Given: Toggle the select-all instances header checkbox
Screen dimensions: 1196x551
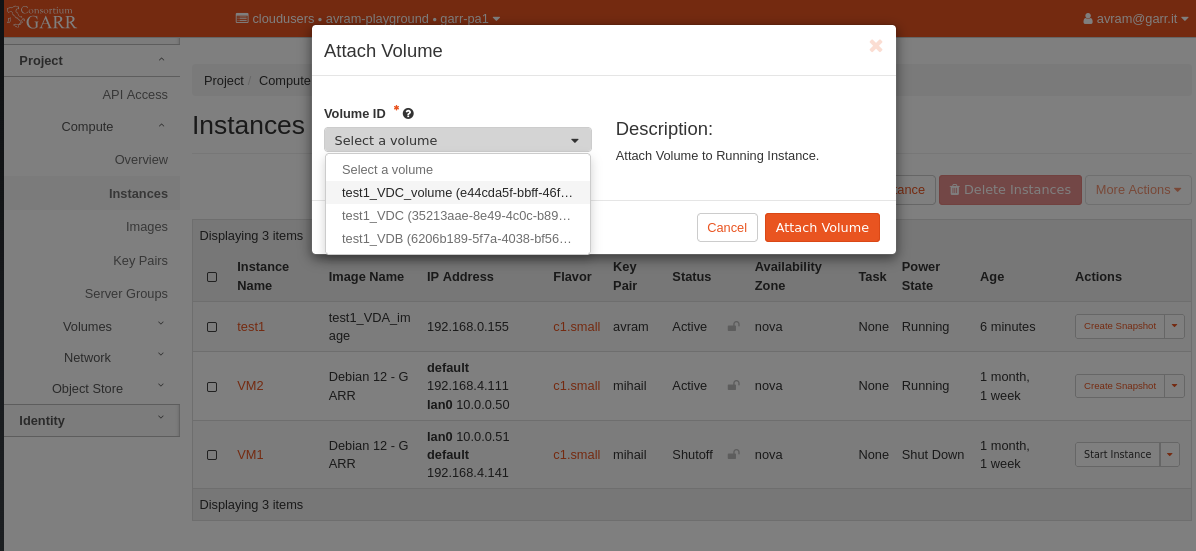Looking at the screenshot, I should (212, 277).
